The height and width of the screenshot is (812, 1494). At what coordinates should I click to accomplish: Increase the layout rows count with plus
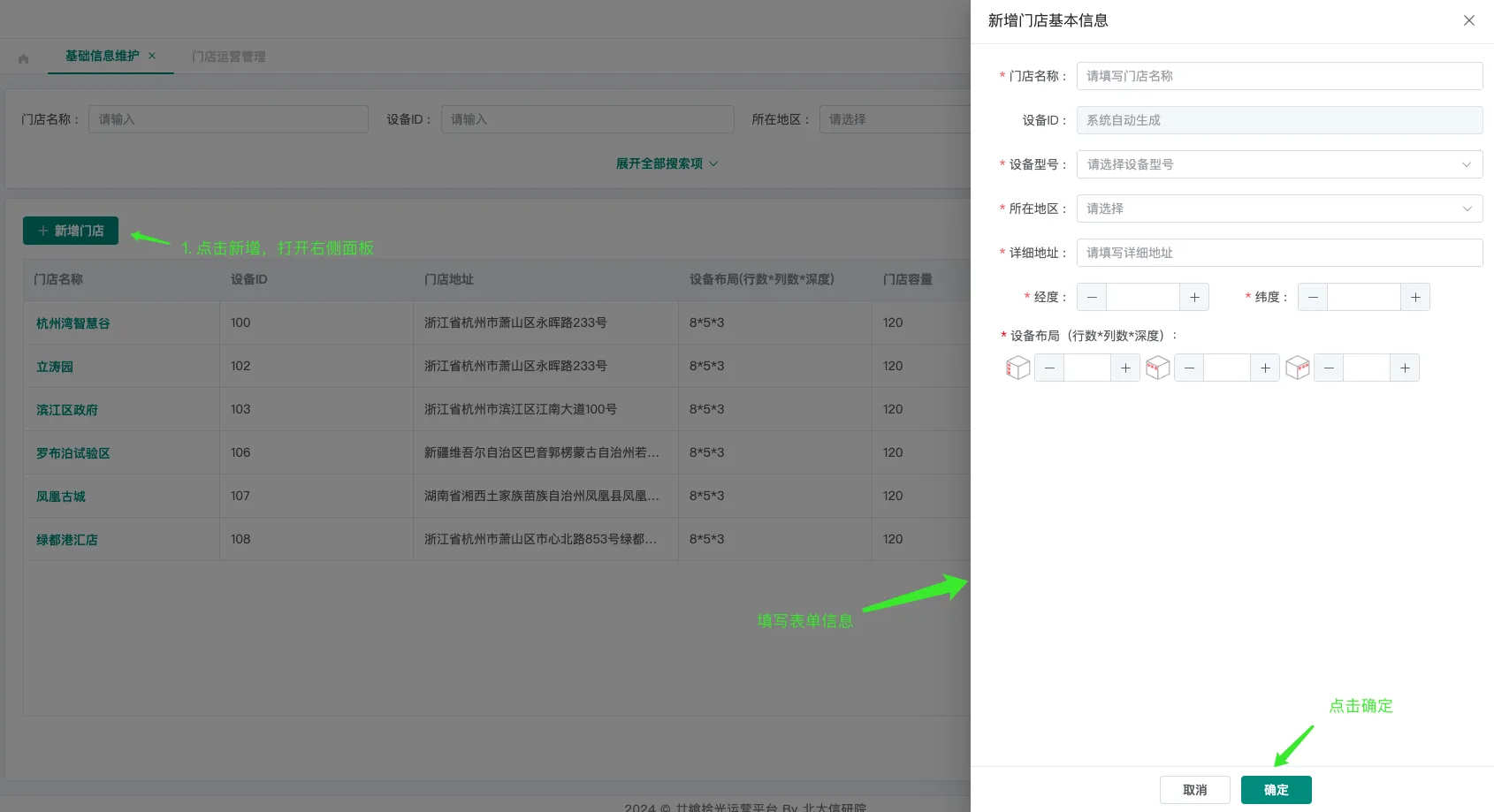[1125, 368]
